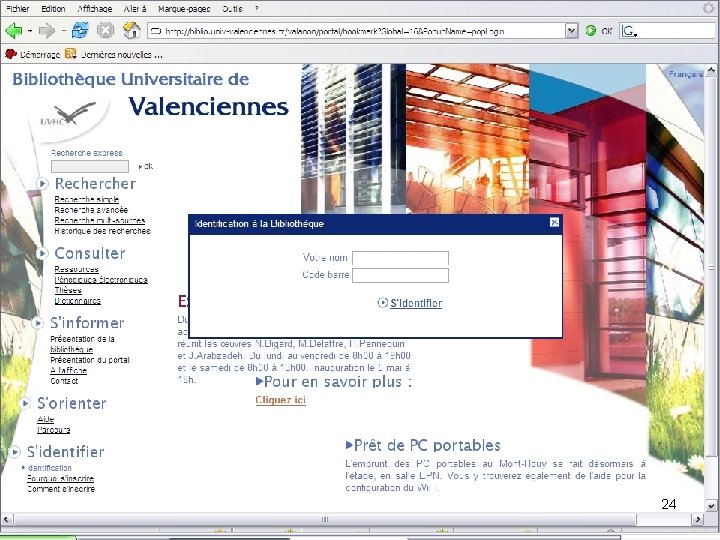Click the green Go icon beside OK
The image size is (720, 540).
(x=591, y=31)
